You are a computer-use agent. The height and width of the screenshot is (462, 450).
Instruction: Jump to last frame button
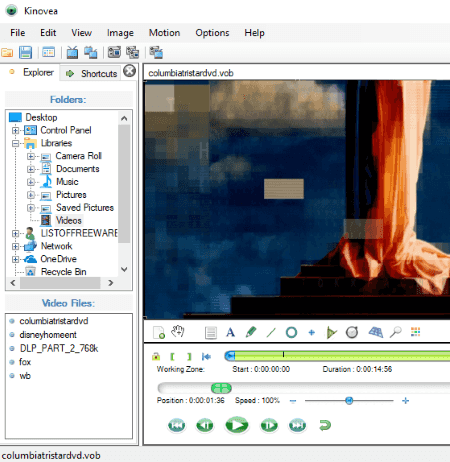(x=297, y=425)
